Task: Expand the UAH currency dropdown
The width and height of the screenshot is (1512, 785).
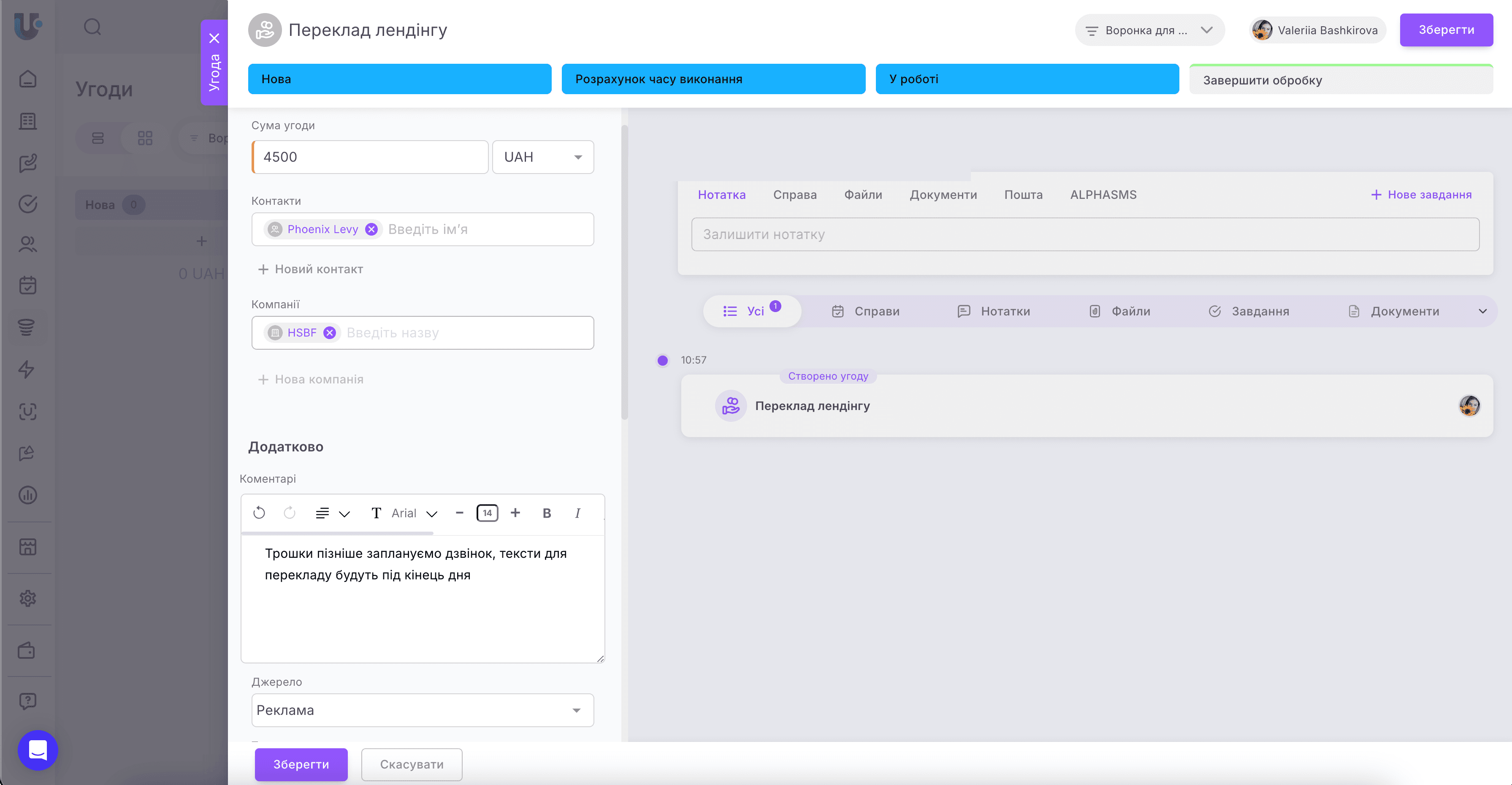Action: 543,157
